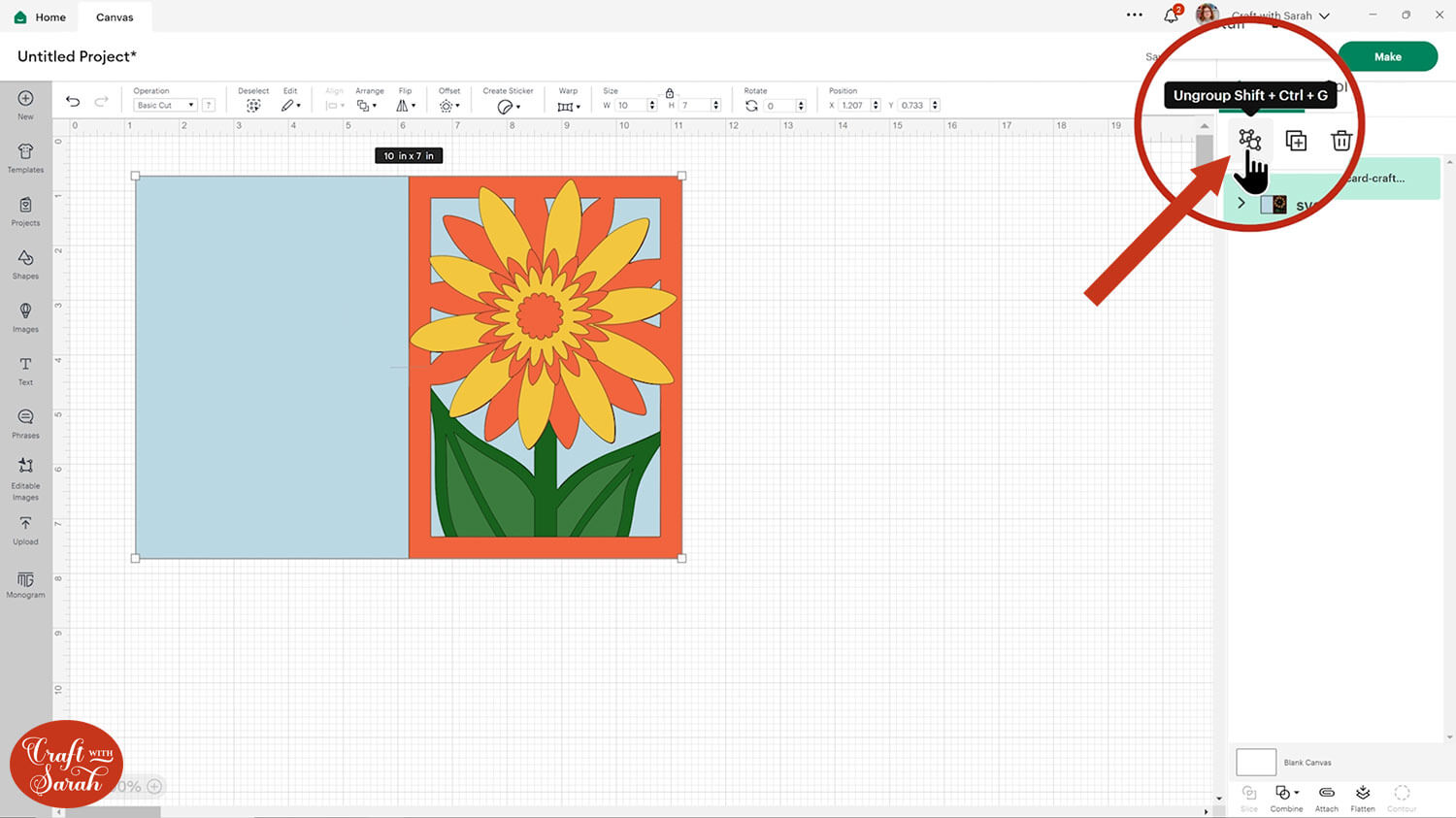
Task: Expand the Flip options dropdown
Action: [406, 105]
